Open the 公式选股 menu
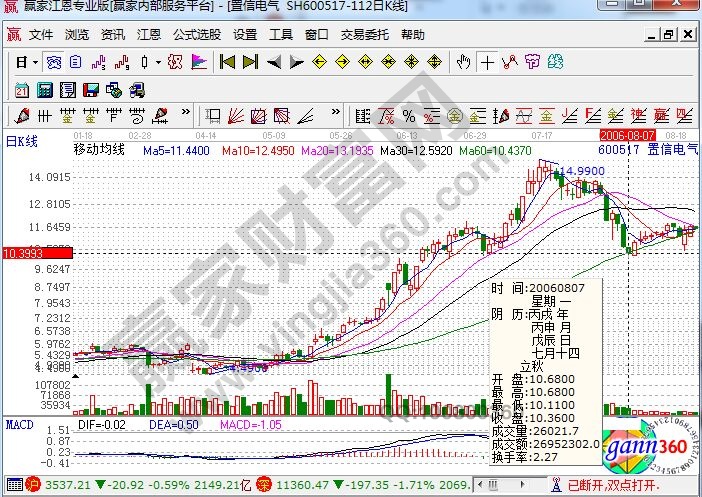Screen dimensions: 702x497 click(196, 34)
